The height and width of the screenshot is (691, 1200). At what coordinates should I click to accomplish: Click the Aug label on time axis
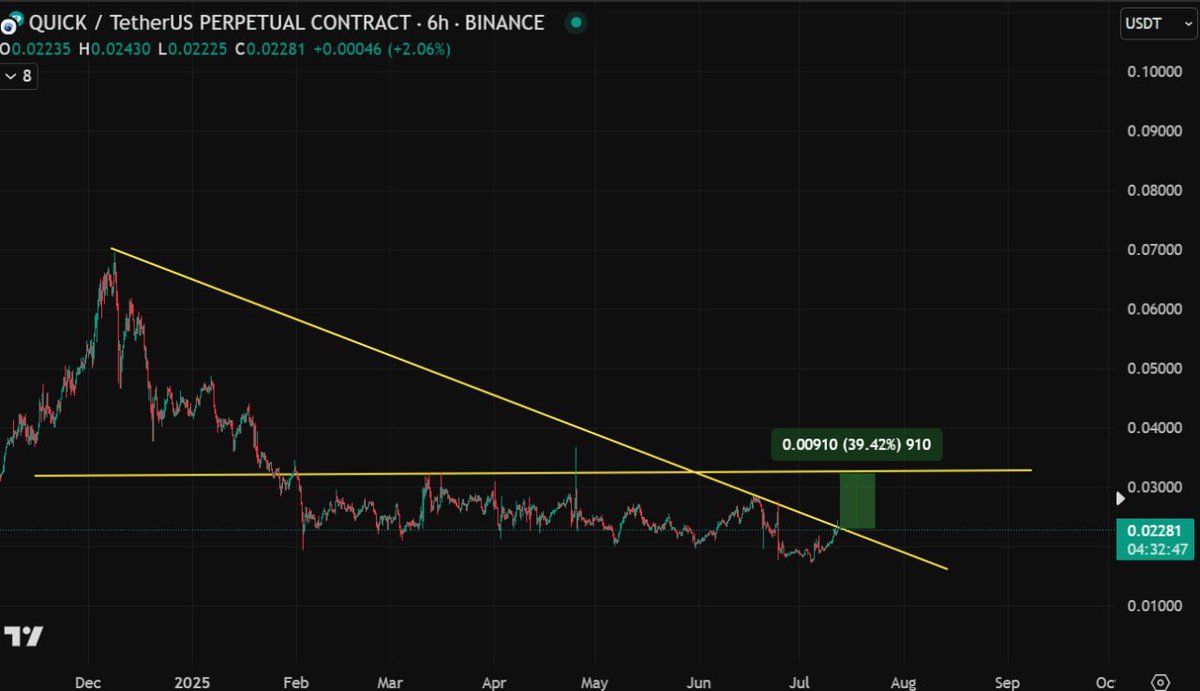click(x=903, y=681)
